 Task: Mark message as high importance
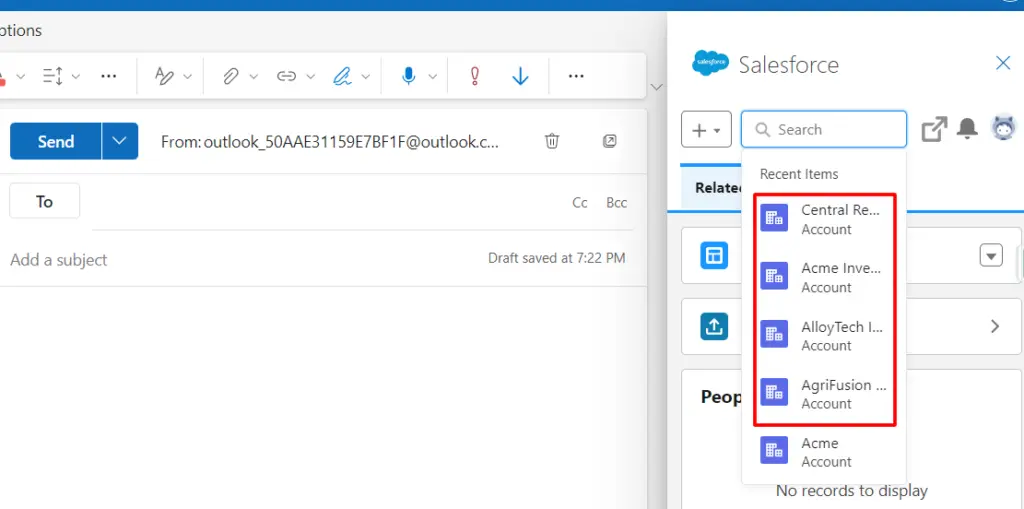point(475,76)
